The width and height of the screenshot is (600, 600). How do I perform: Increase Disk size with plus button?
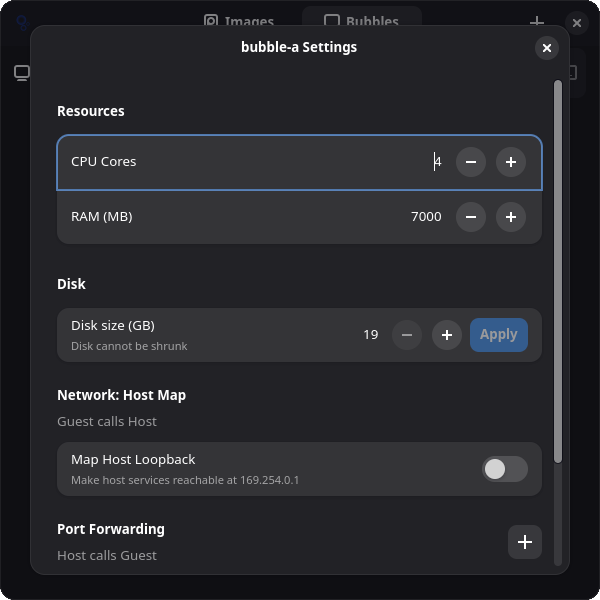pos(447,335)
